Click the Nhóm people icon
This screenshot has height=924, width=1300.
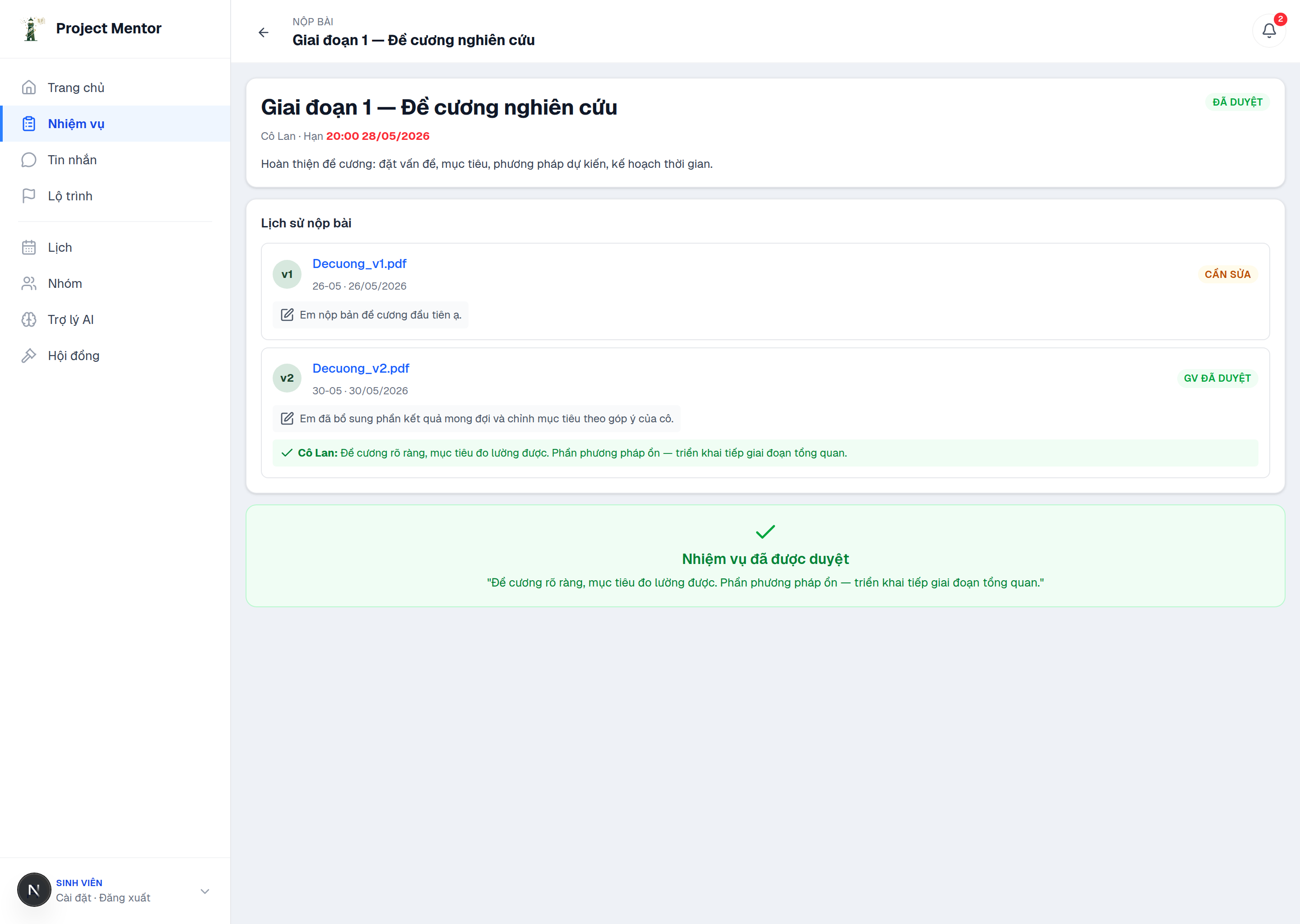click(x=29, y=283)
